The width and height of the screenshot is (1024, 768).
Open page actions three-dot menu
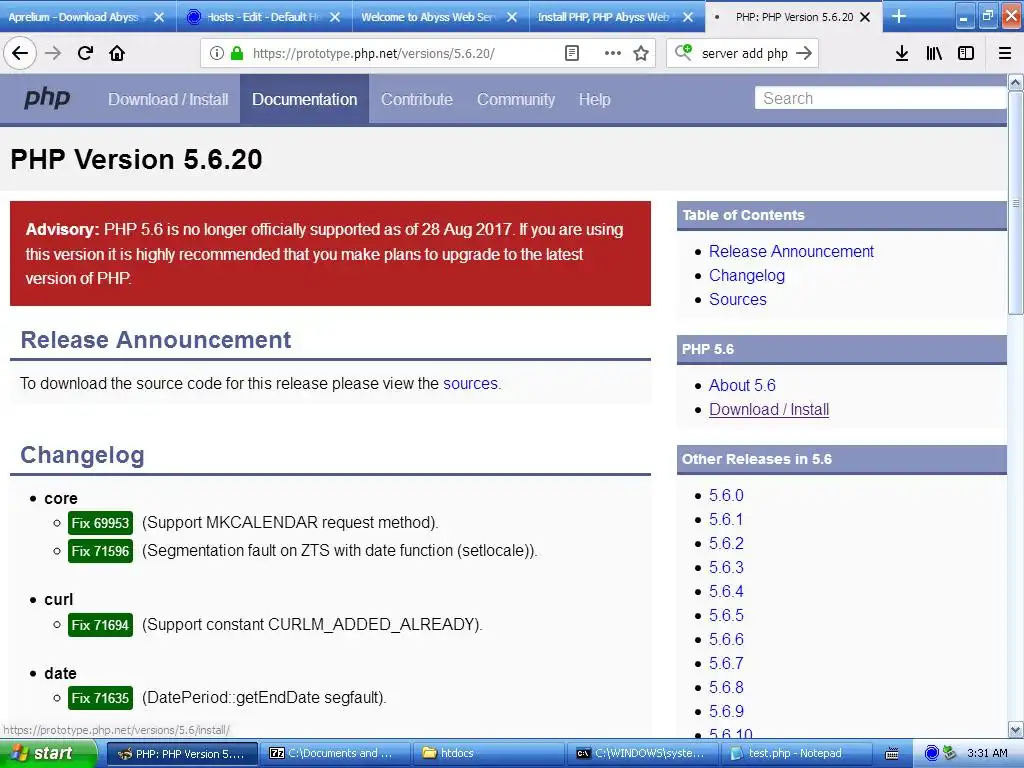pyautogui.click(x=613, y=54)
